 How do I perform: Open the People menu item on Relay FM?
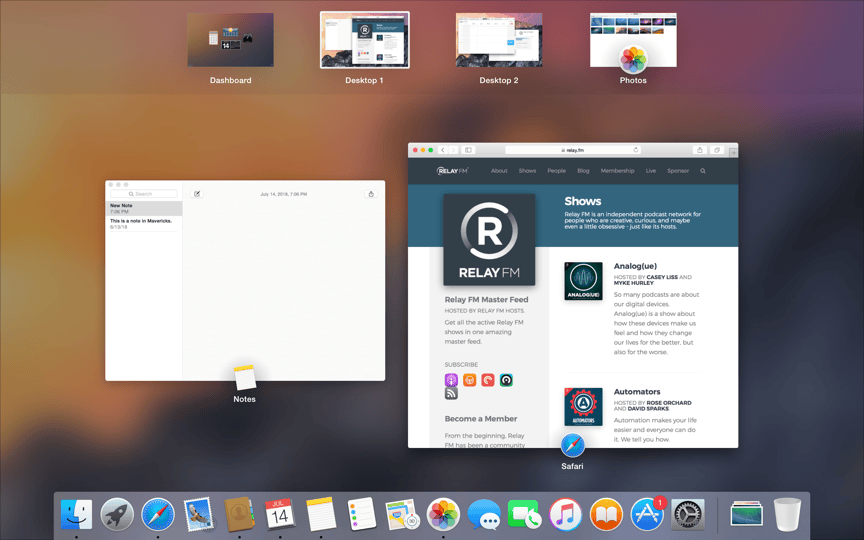pyautogui.click(x=557, y=171)
